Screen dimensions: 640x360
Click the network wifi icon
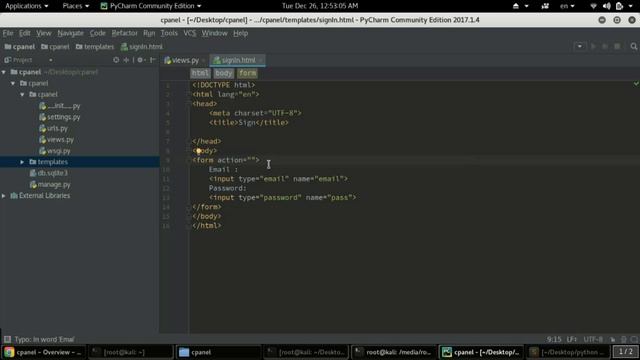tap(593, 6)
